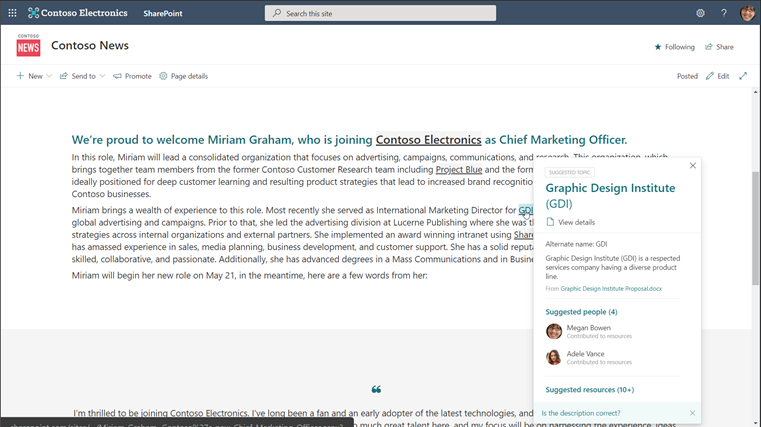Image resolution: width=761 pixels, height=427 pixels.
Task: Click Send to in the command bar
Action: 78,76
